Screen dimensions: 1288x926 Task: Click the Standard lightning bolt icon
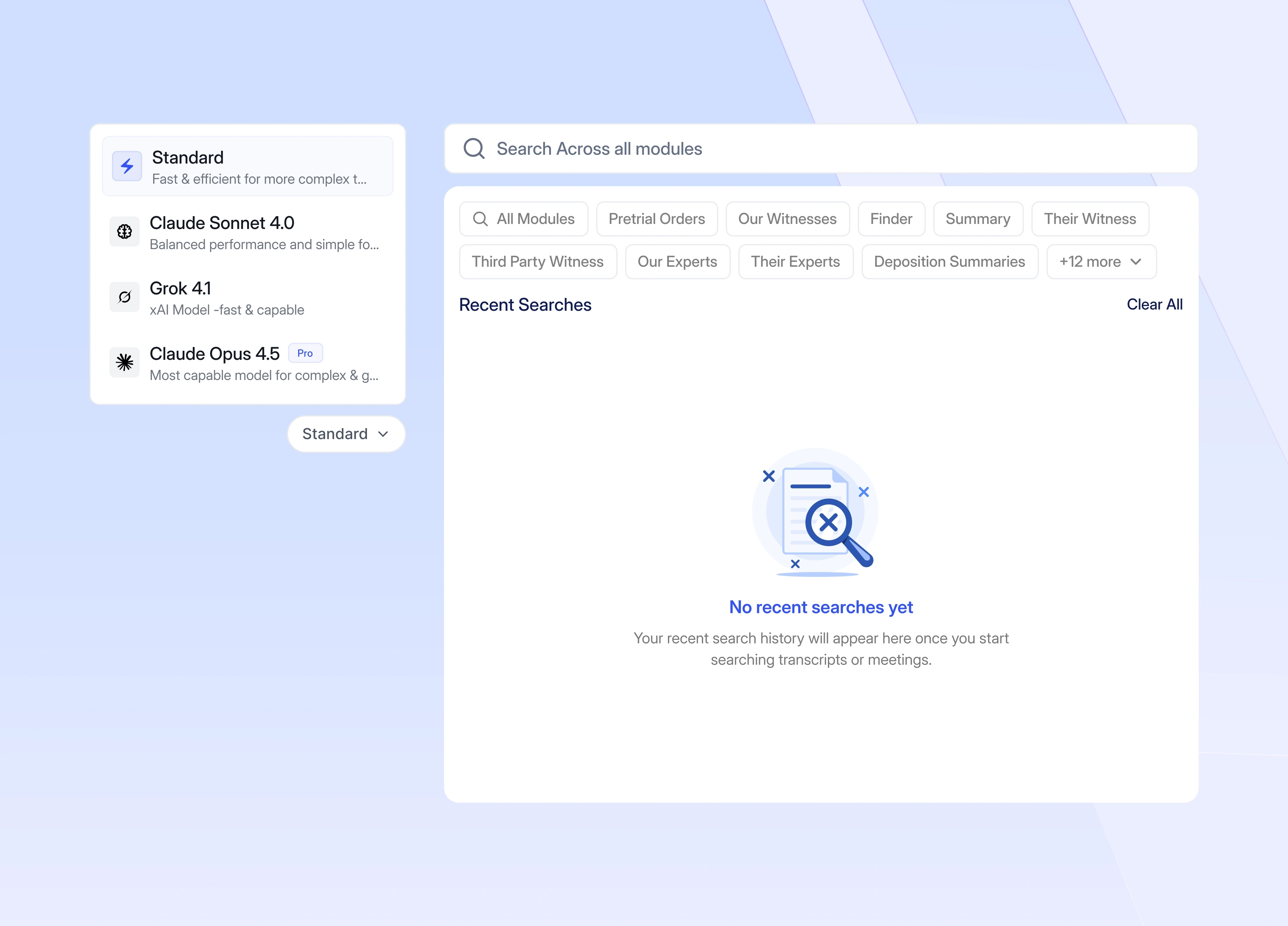point(127,166)
